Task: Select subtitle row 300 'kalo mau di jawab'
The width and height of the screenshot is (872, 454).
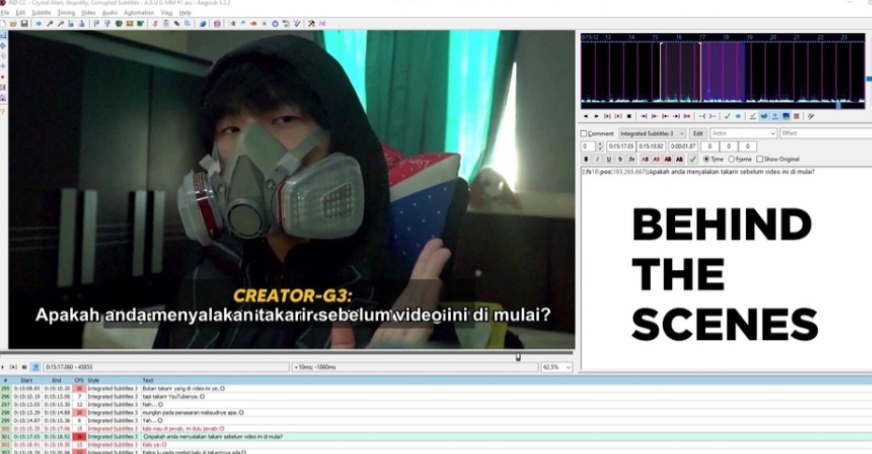Action: (436, 429)
